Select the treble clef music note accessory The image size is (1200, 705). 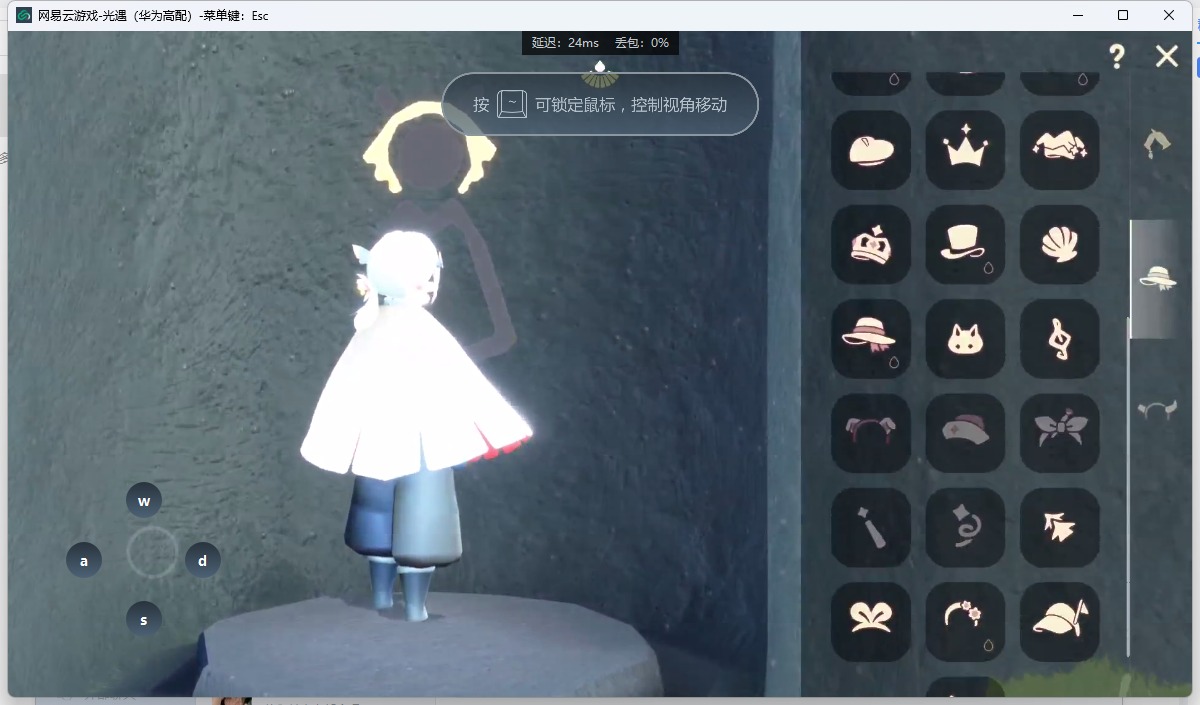point(1059,339)
